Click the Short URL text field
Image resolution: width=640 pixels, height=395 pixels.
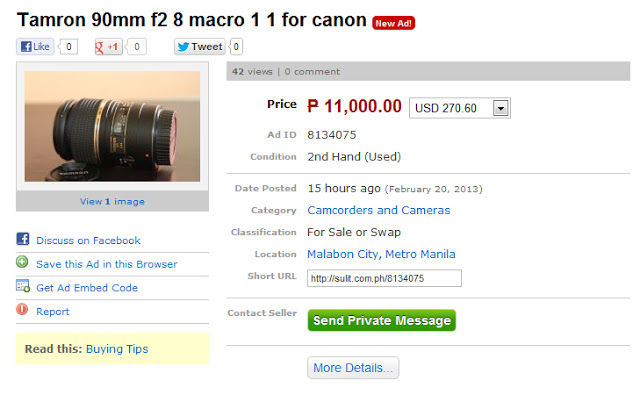click(384, 278)
